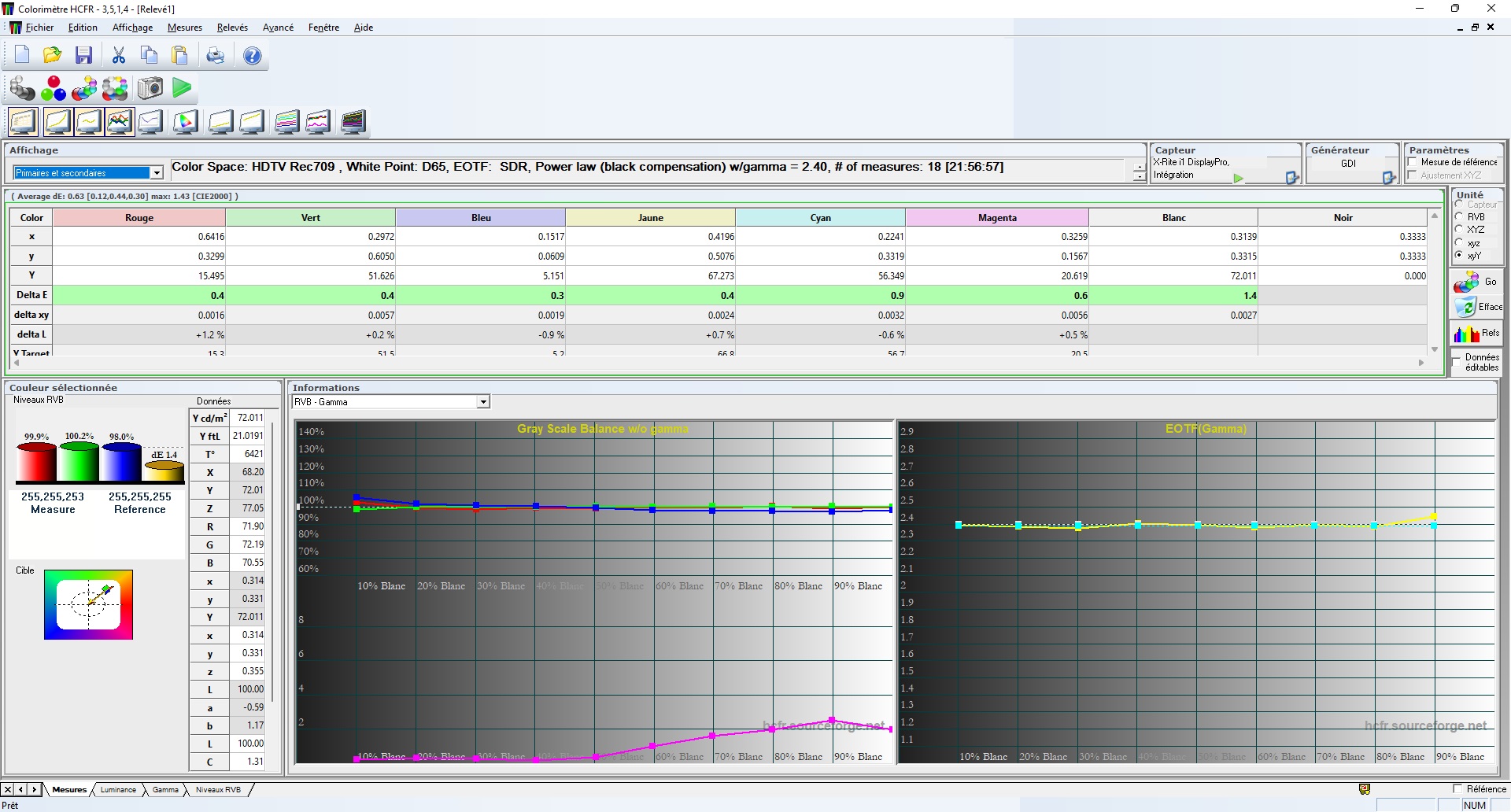Open a file with the folder icon
The height and width of the screenshot is (812, 1511).
(x=52, y=55)
